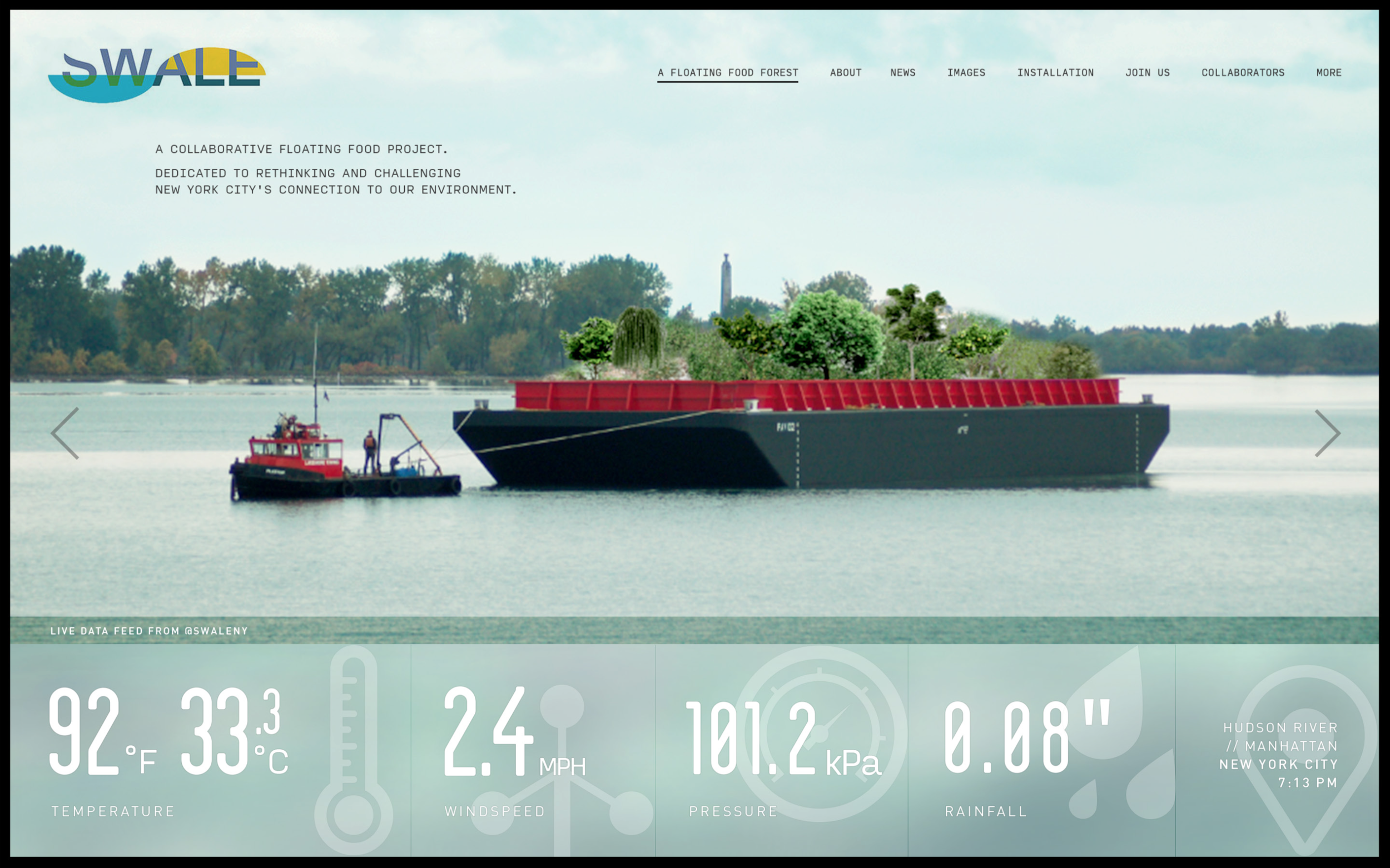Click the anemometer windspeed icon
The height and width of the screenshot is (868, 1390).
562,769
